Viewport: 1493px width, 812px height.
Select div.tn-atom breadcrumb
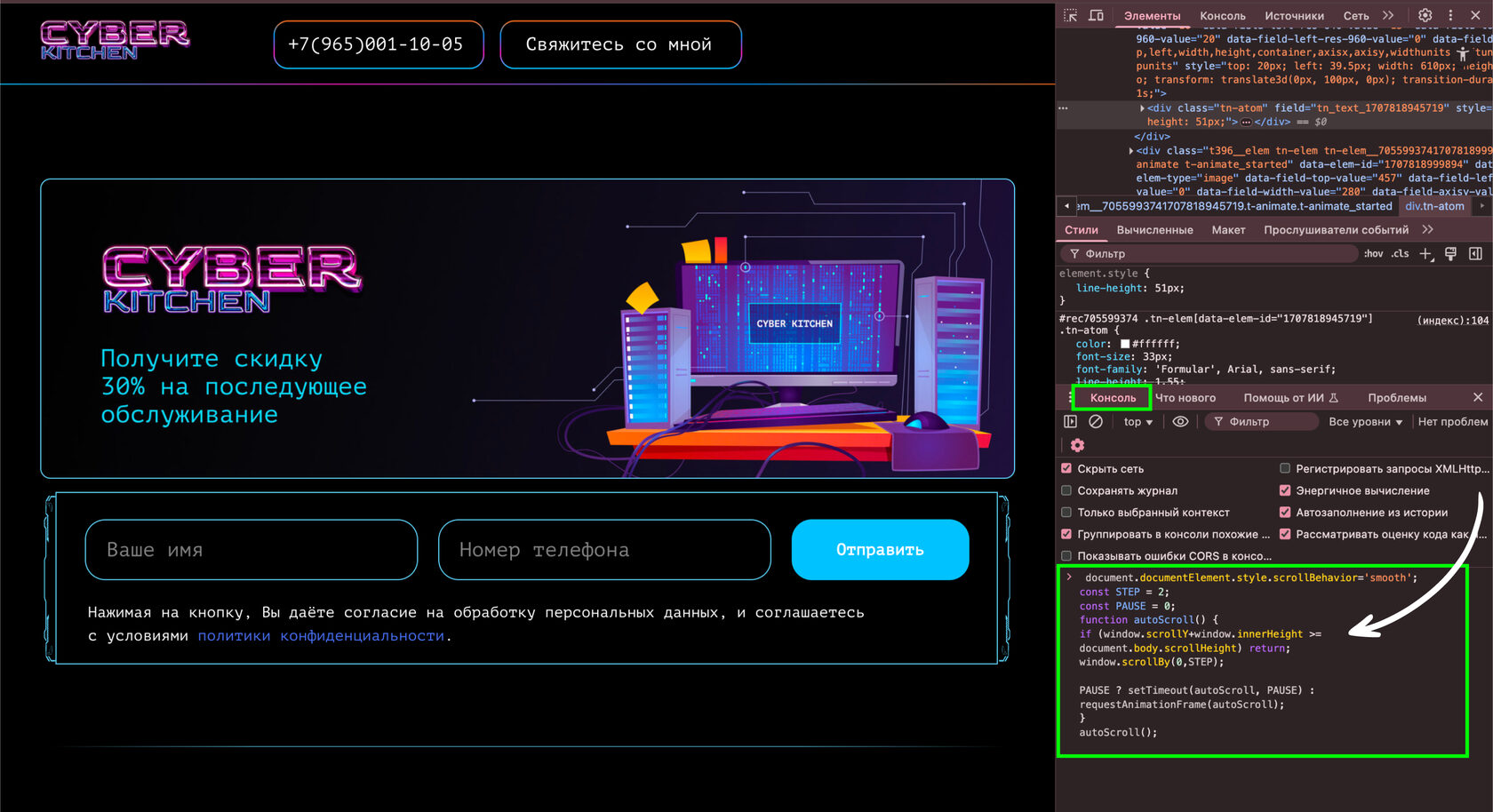(1434, 206)
